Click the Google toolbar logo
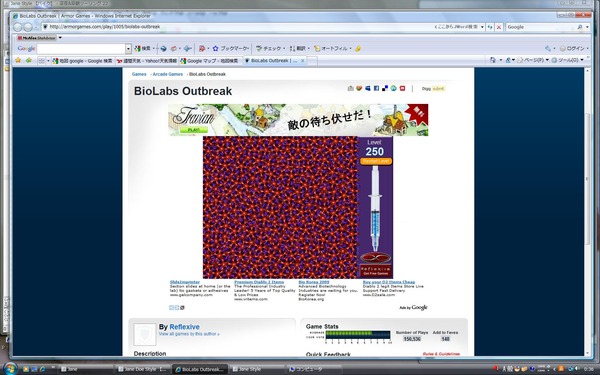The height and width of the screenshot is (375, 600). (26, 49)
